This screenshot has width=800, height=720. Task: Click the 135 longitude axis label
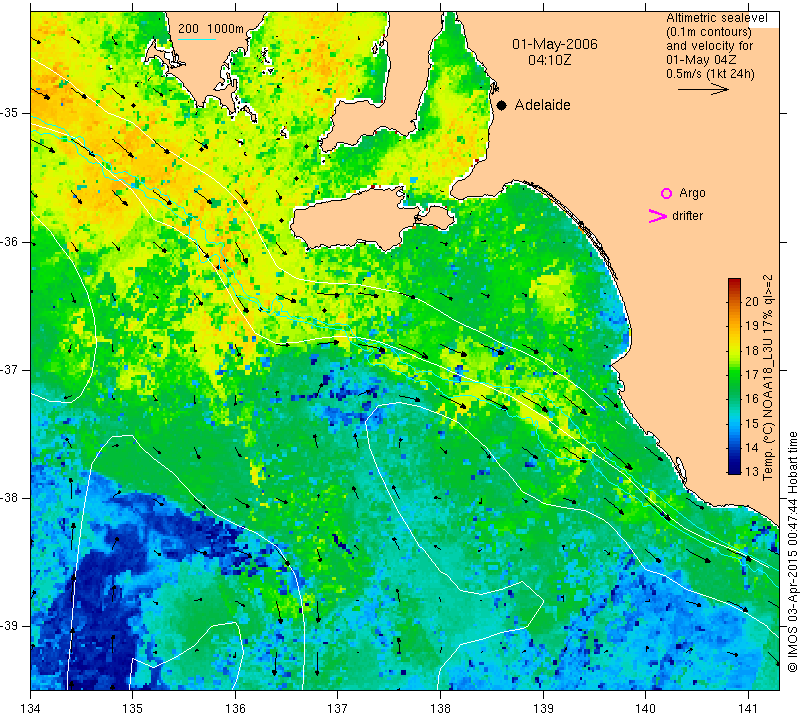click(133, 709)
